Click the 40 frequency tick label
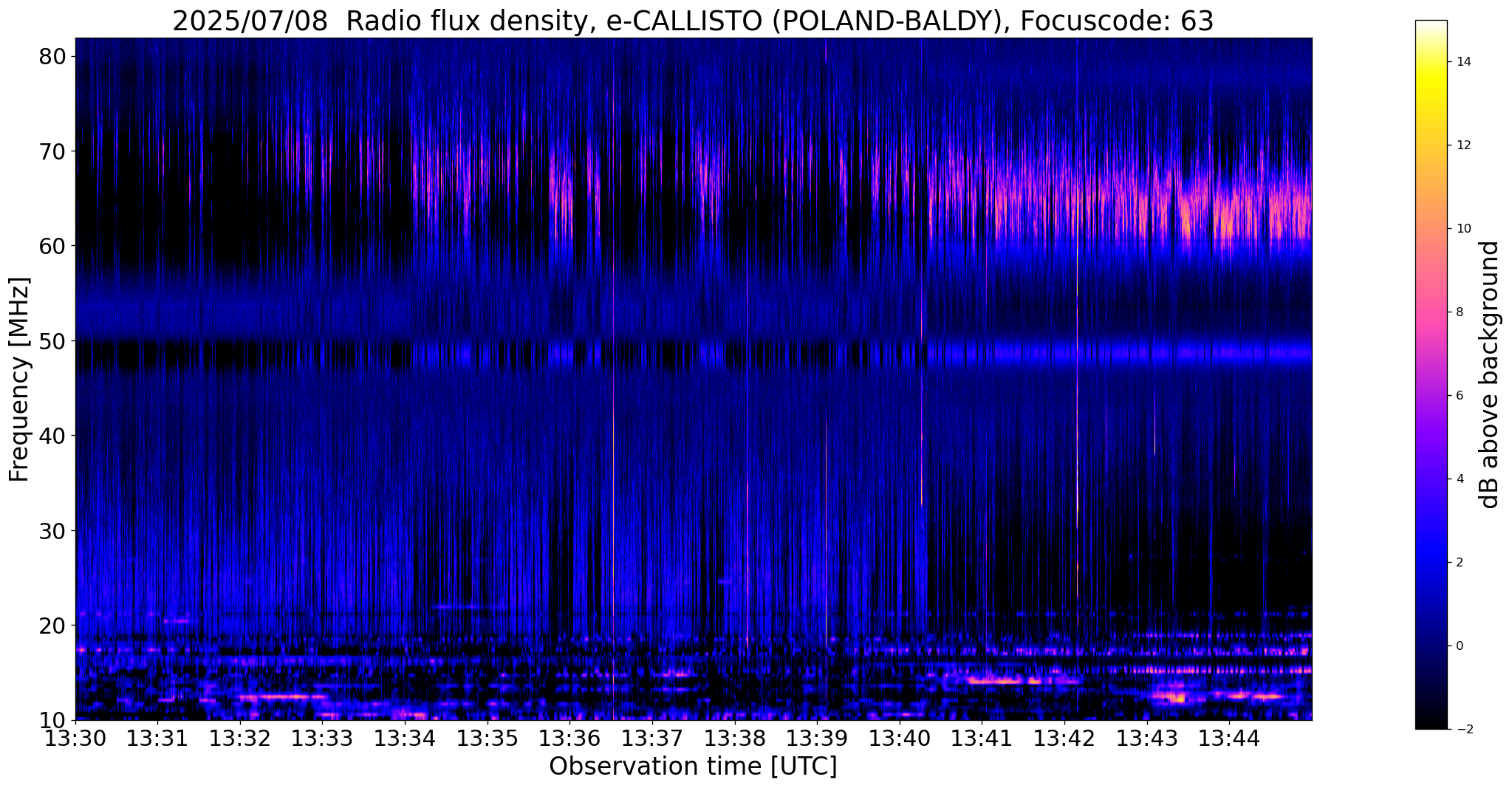Image resolution: width=1512 pixels, height=788 pixels. pos(52,436)
